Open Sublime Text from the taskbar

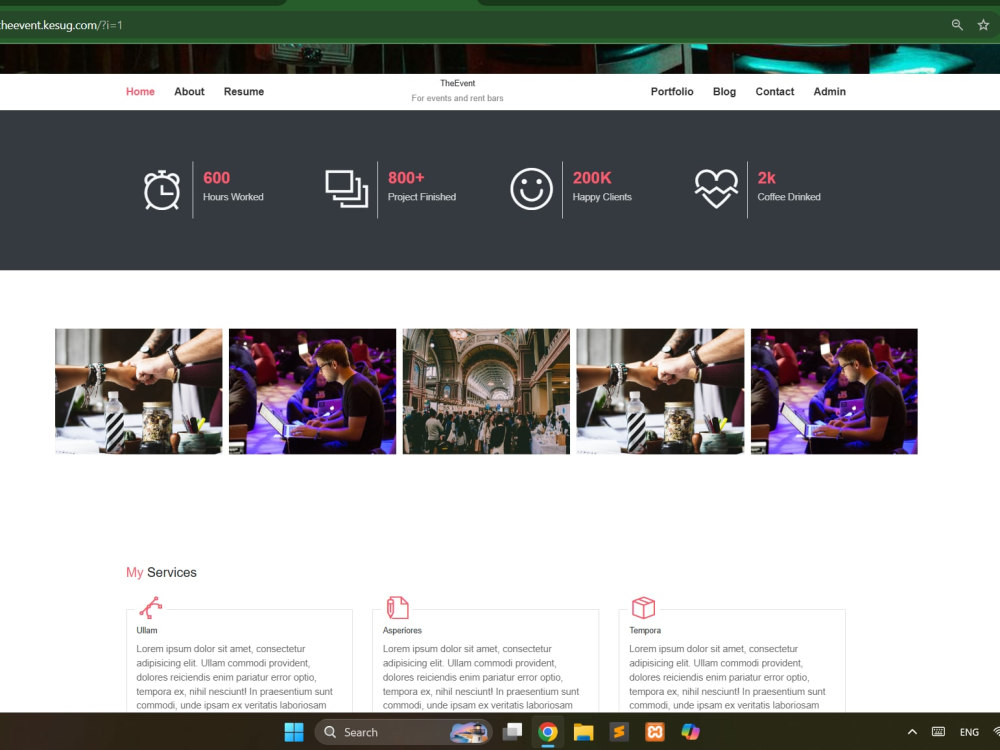[x=619, y=732]
